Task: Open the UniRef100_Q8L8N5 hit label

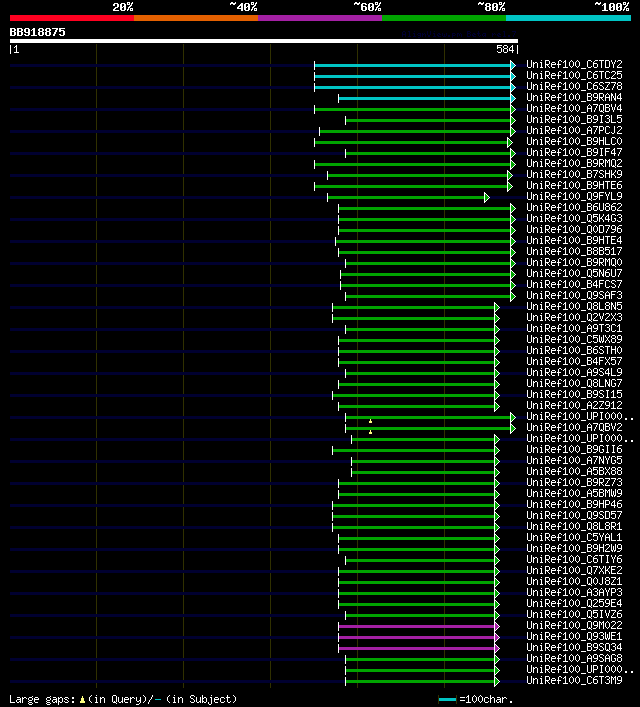Action: coord(574,306)
